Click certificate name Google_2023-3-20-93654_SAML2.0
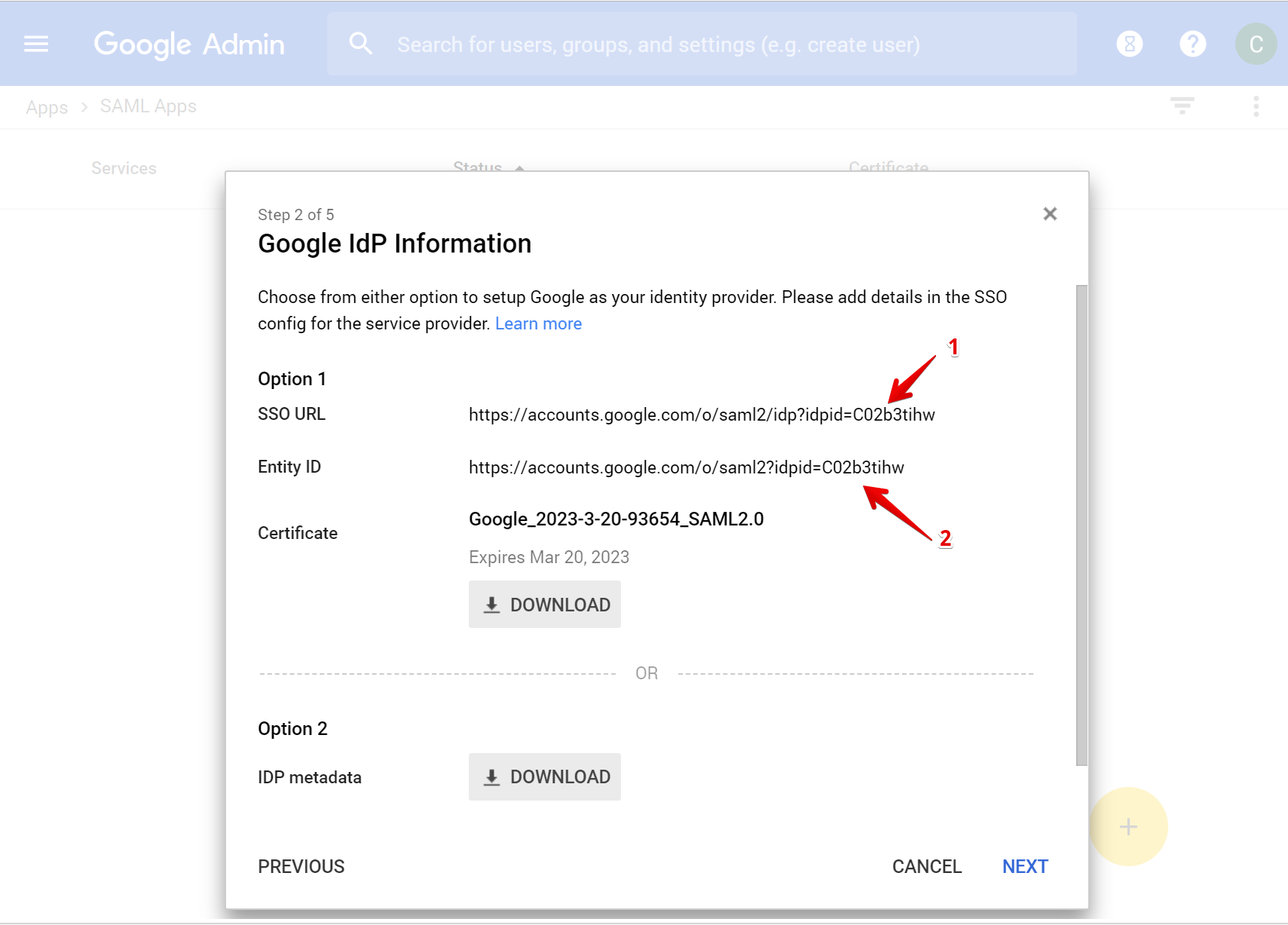Screen dimensions: 1288x925 [616, 519]
